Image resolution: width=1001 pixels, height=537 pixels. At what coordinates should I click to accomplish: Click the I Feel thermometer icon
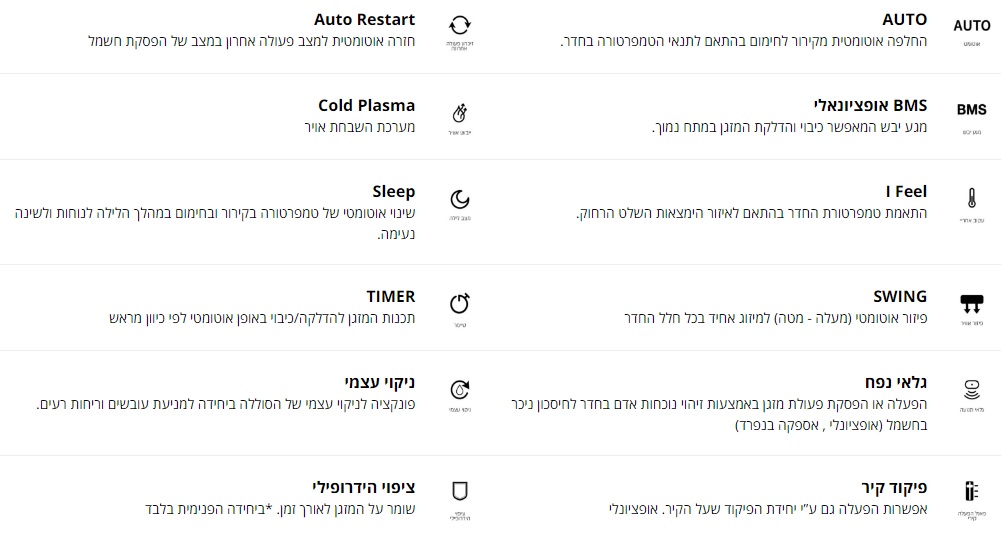[x=971, y=197]
